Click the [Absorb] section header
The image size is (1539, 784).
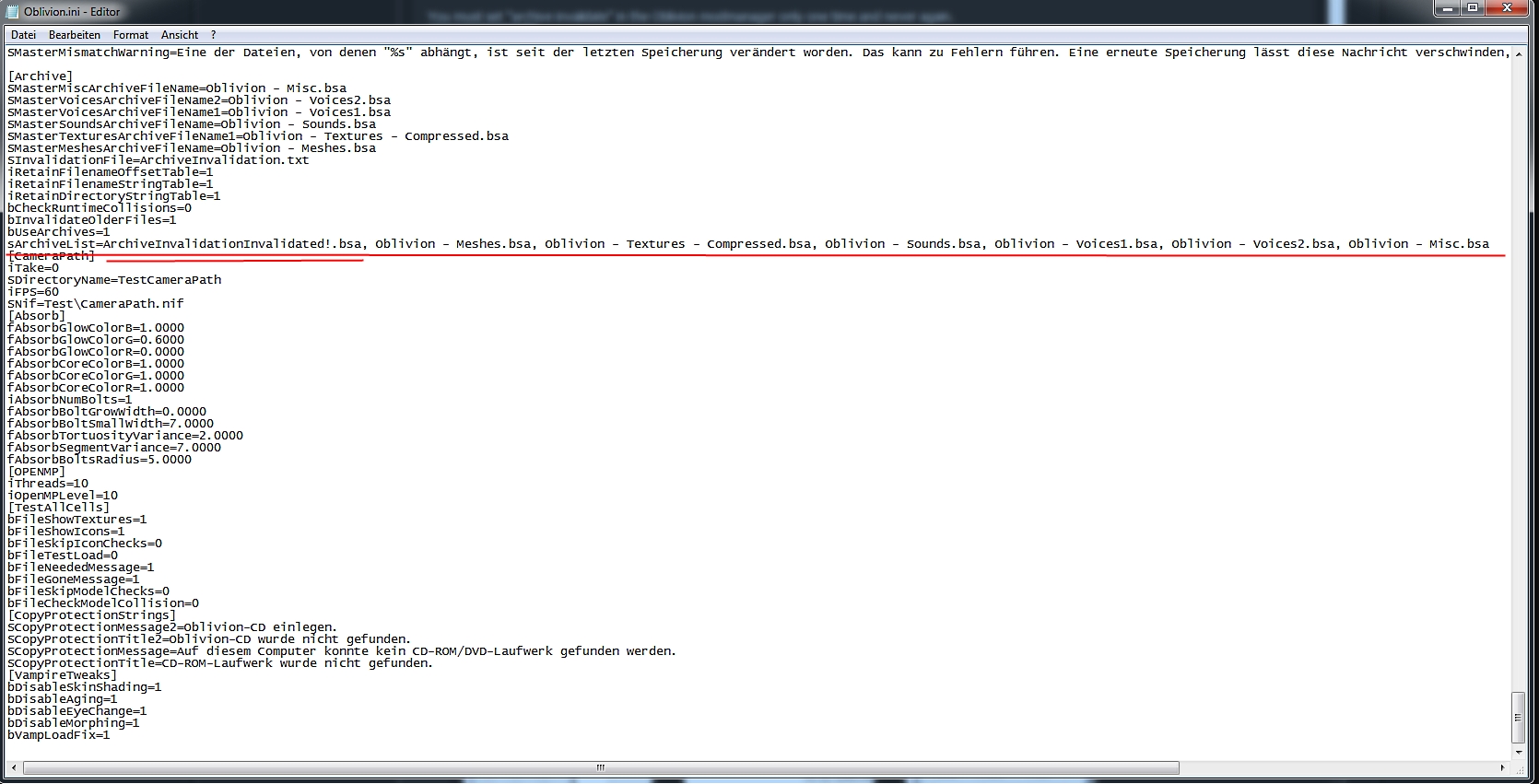tap(37, 316)
